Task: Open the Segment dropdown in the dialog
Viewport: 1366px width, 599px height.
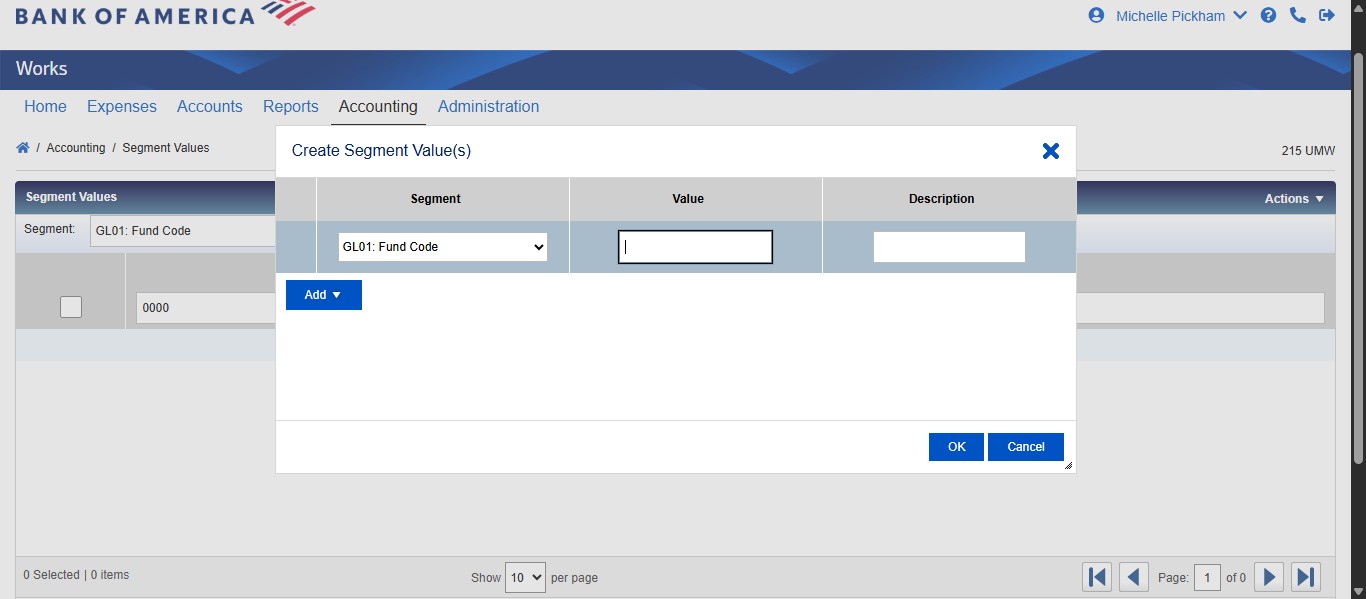Action: click(443, 246)
